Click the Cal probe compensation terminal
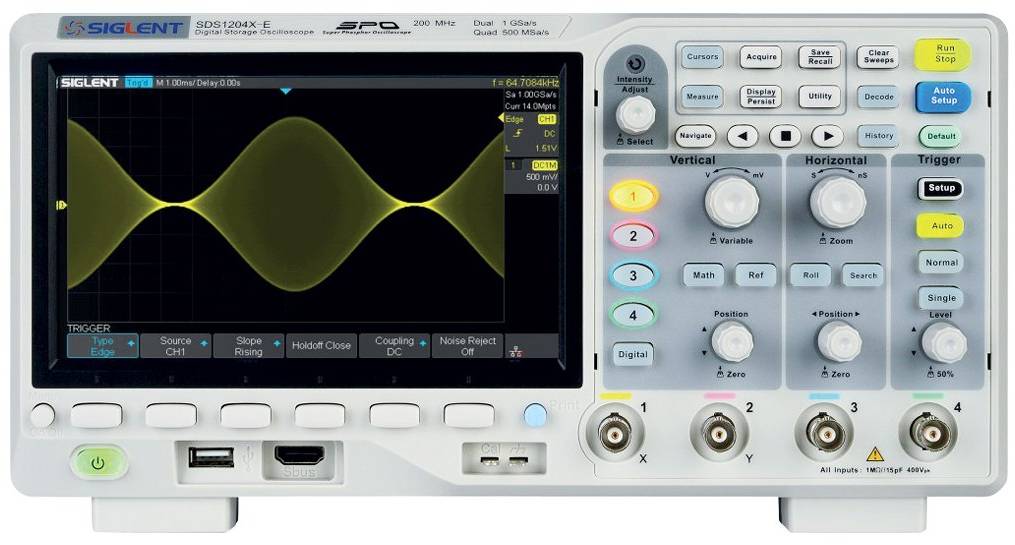 [490, 461]
